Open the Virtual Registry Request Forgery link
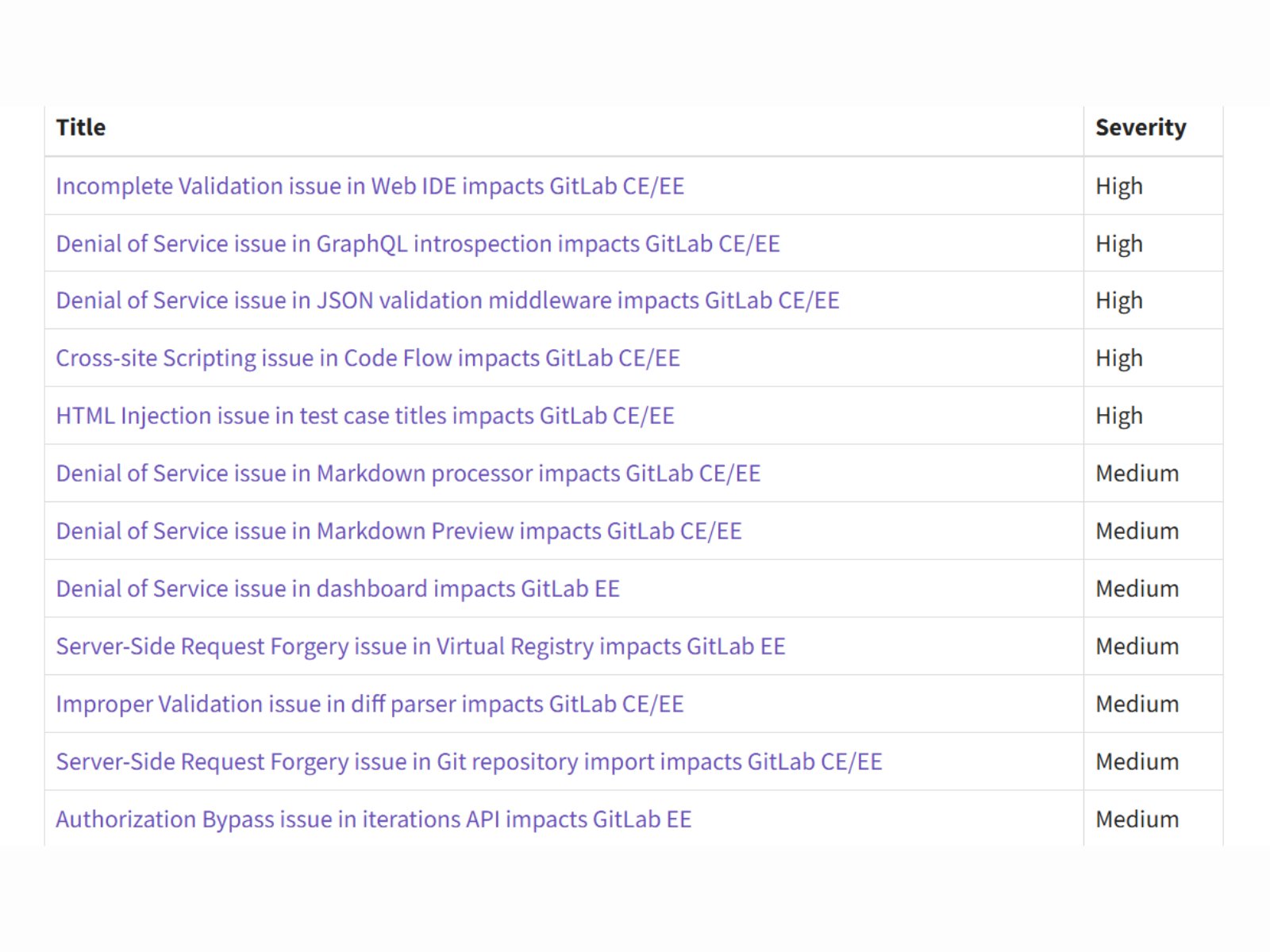 click(x=421, y=647)
